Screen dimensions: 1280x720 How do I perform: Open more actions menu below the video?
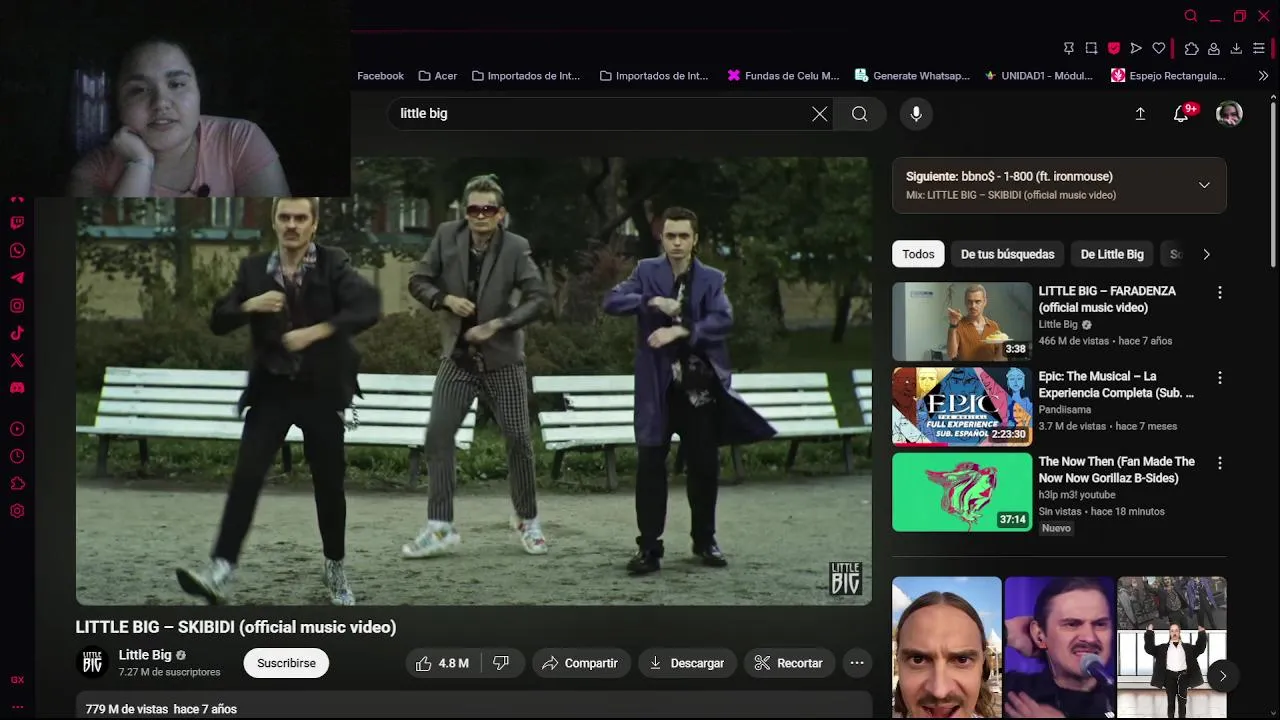(857, 663)
